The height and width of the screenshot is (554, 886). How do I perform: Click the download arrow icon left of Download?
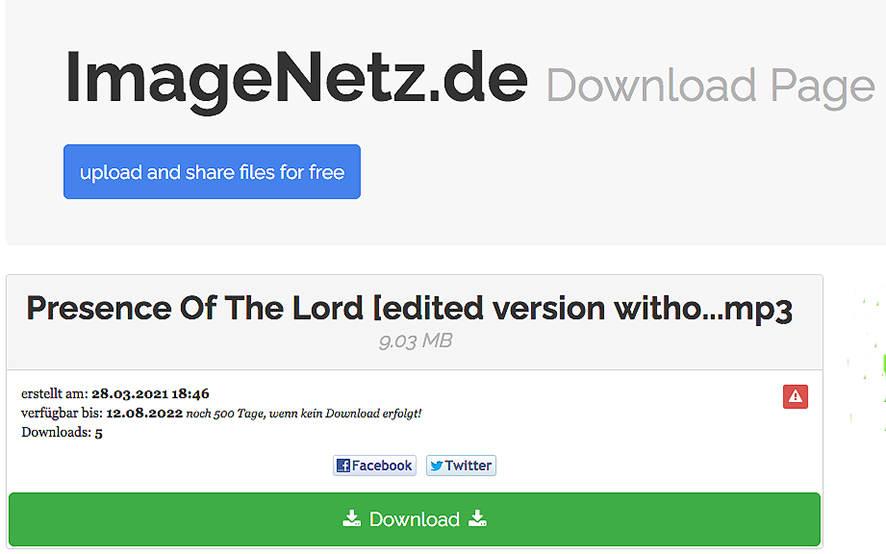tap(351, 518)
